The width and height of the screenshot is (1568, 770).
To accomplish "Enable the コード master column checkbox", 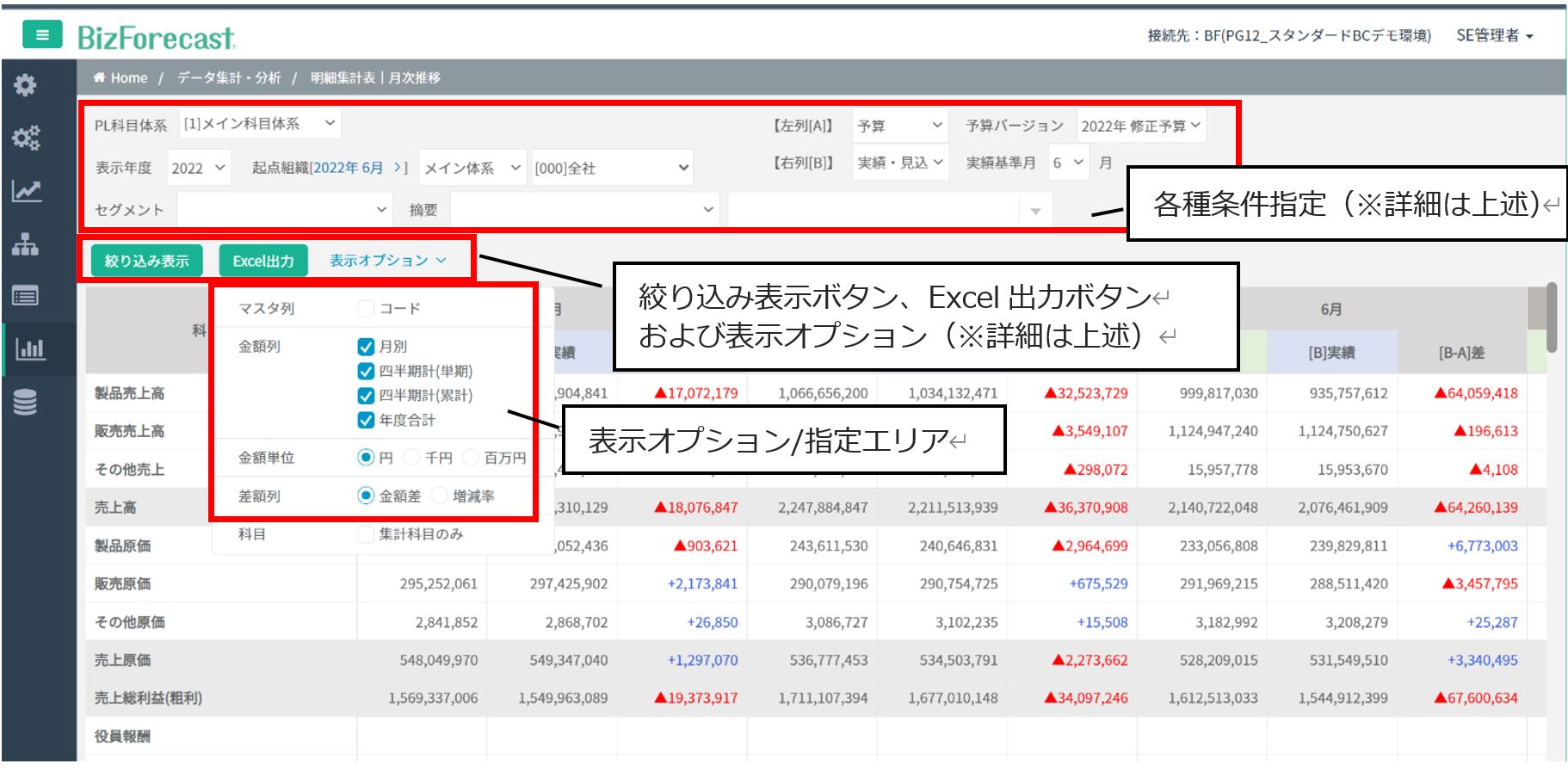I will (366, 309).
